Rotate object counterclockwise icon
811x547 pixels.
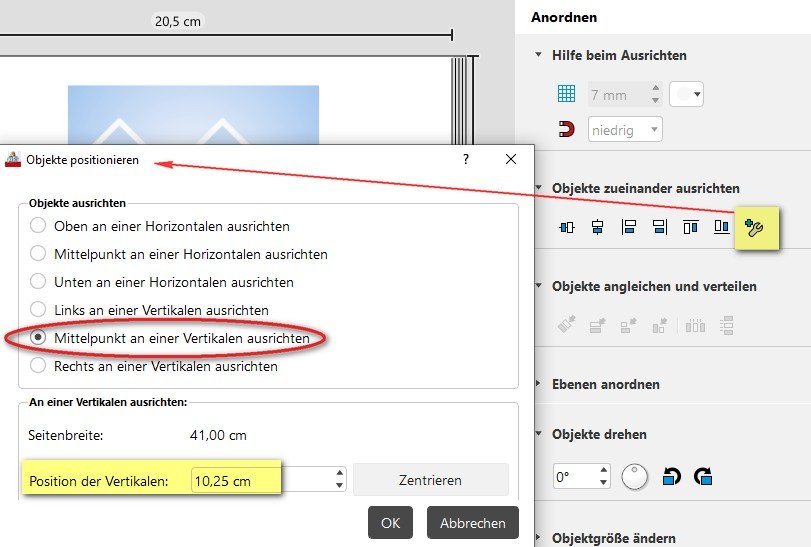[x=671, y=476]
